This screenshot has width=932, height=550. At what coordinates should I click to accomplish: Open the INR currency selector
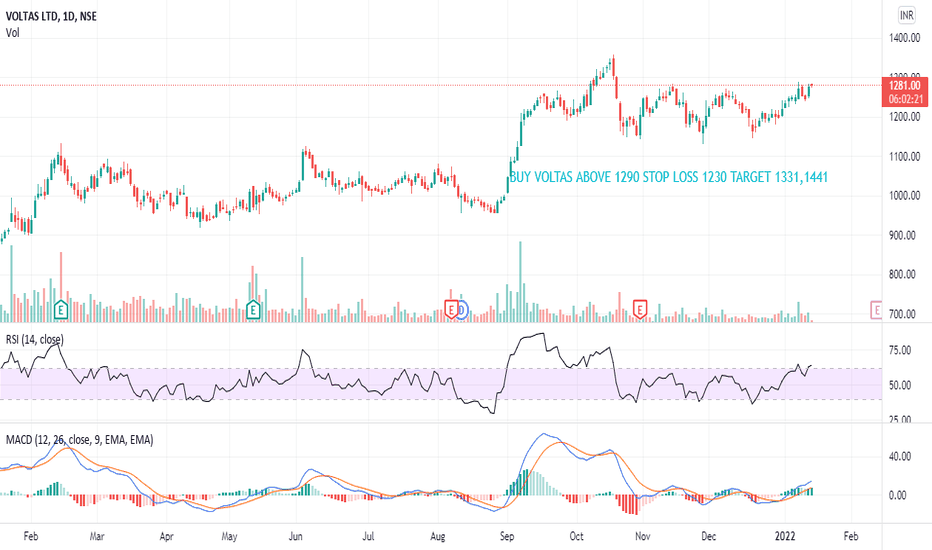pos(906,15)
